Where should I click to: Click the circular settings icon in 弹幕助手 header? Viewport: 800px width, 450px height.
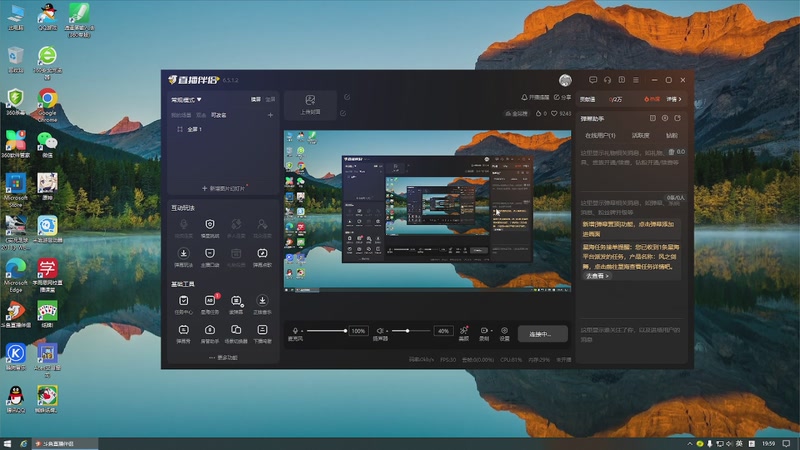point(665,118)
